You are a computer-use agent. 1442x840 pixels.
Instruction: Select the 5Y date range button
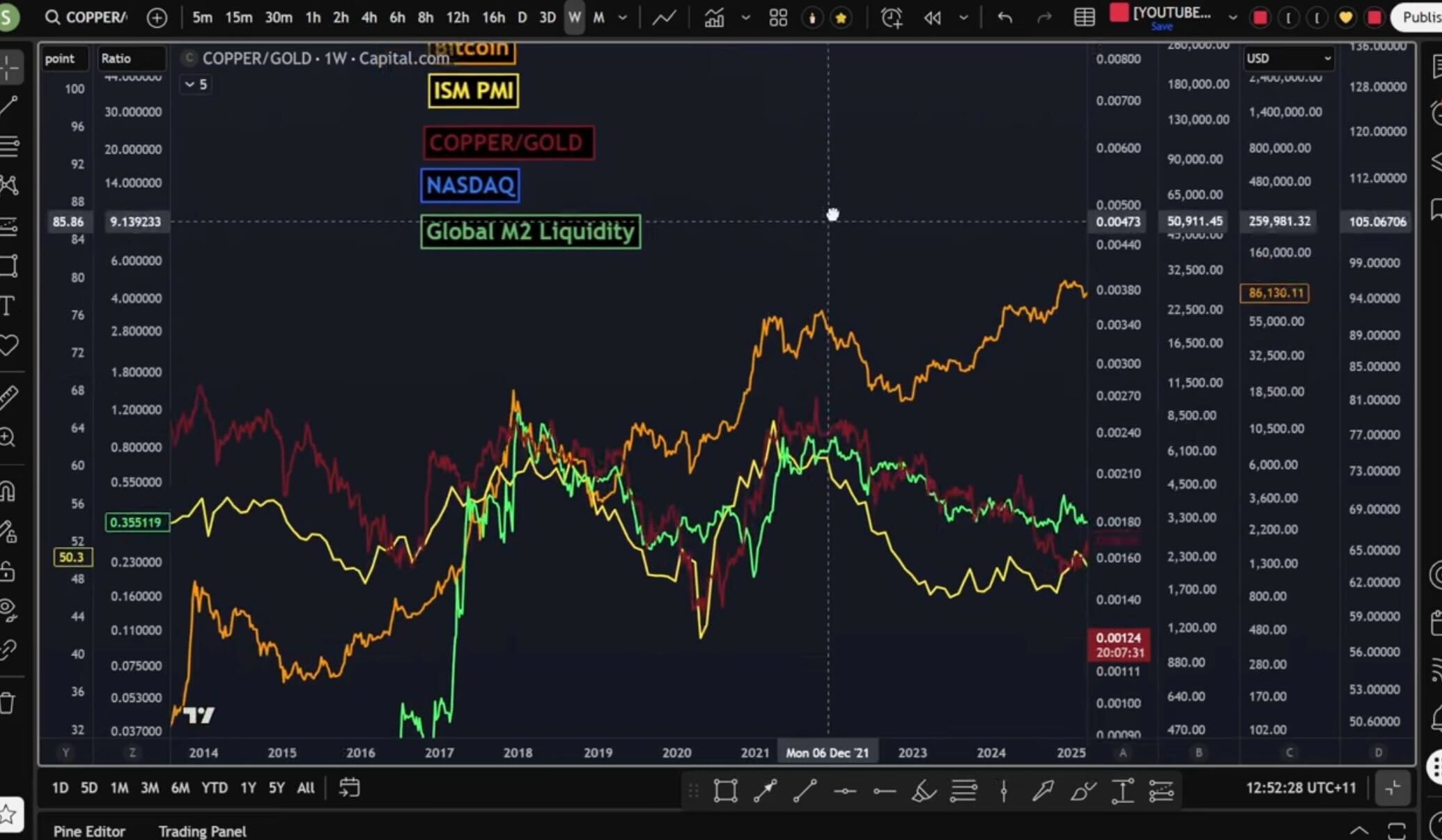(277, 788)
